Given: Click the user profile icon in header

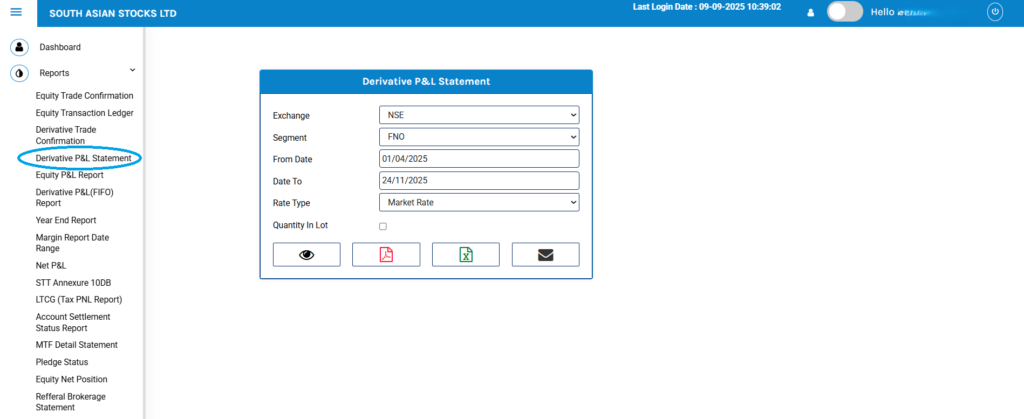Looking at the screenshot, I should 811,13.
